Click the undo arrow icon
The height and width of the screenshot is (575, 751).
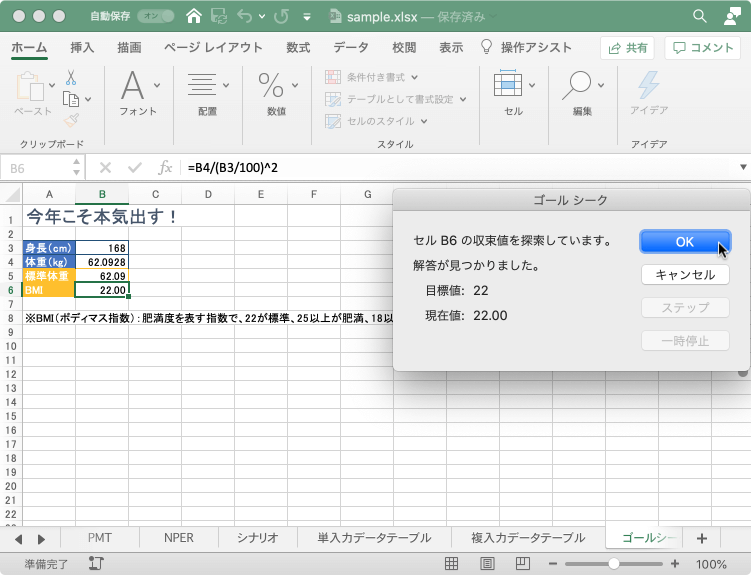(x=246, y=16)
